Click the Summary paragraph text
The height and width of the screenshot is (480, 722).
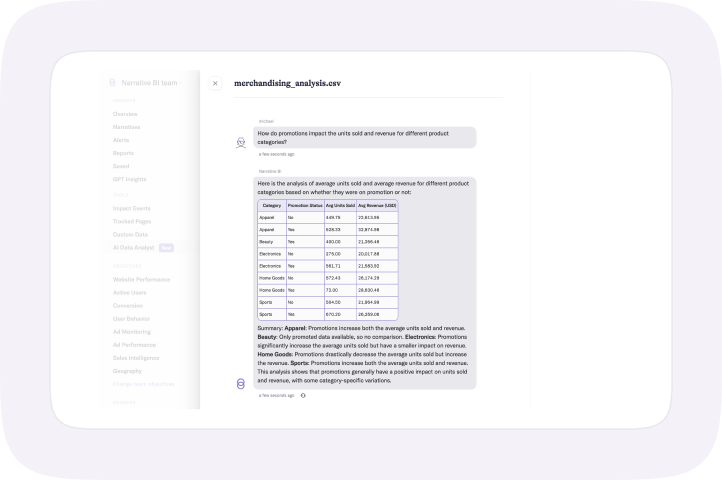(363, 354)
